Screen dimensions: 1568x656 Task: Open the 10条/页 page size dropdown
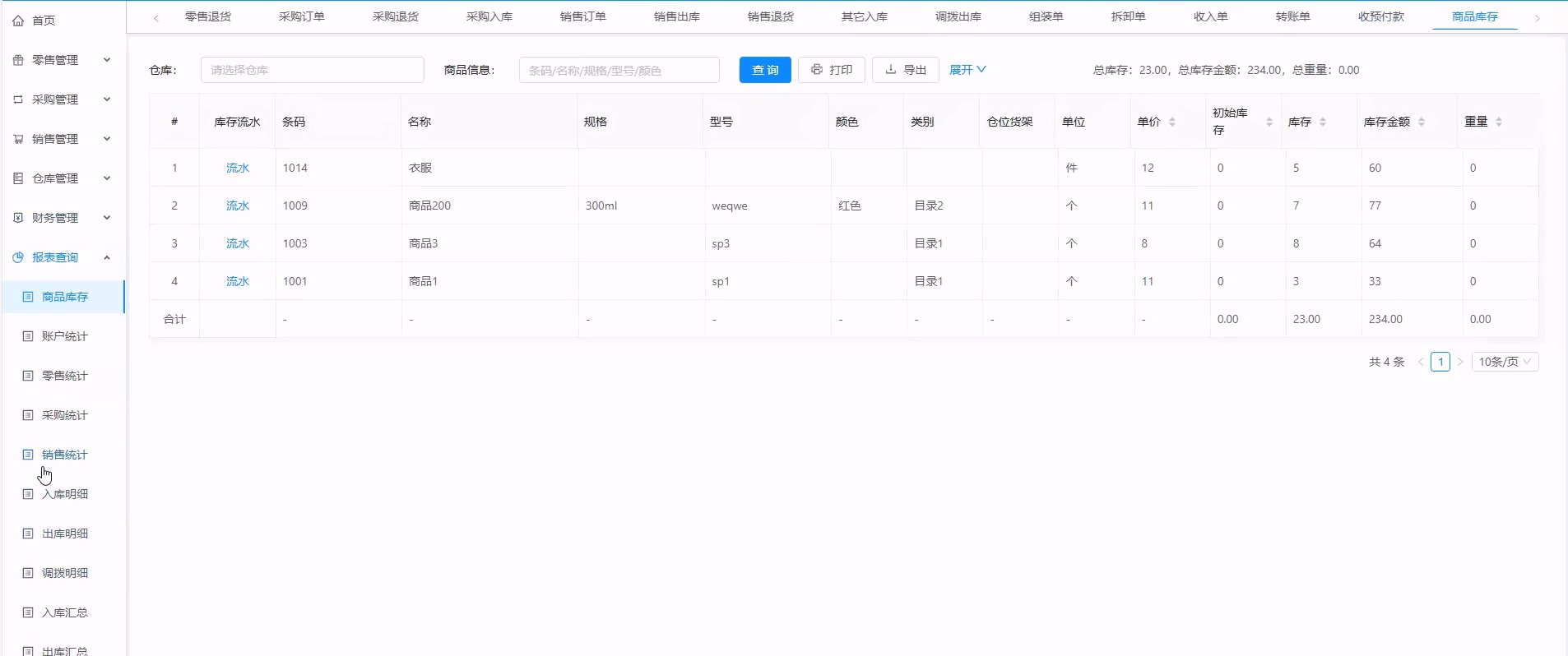point(1504,362)
